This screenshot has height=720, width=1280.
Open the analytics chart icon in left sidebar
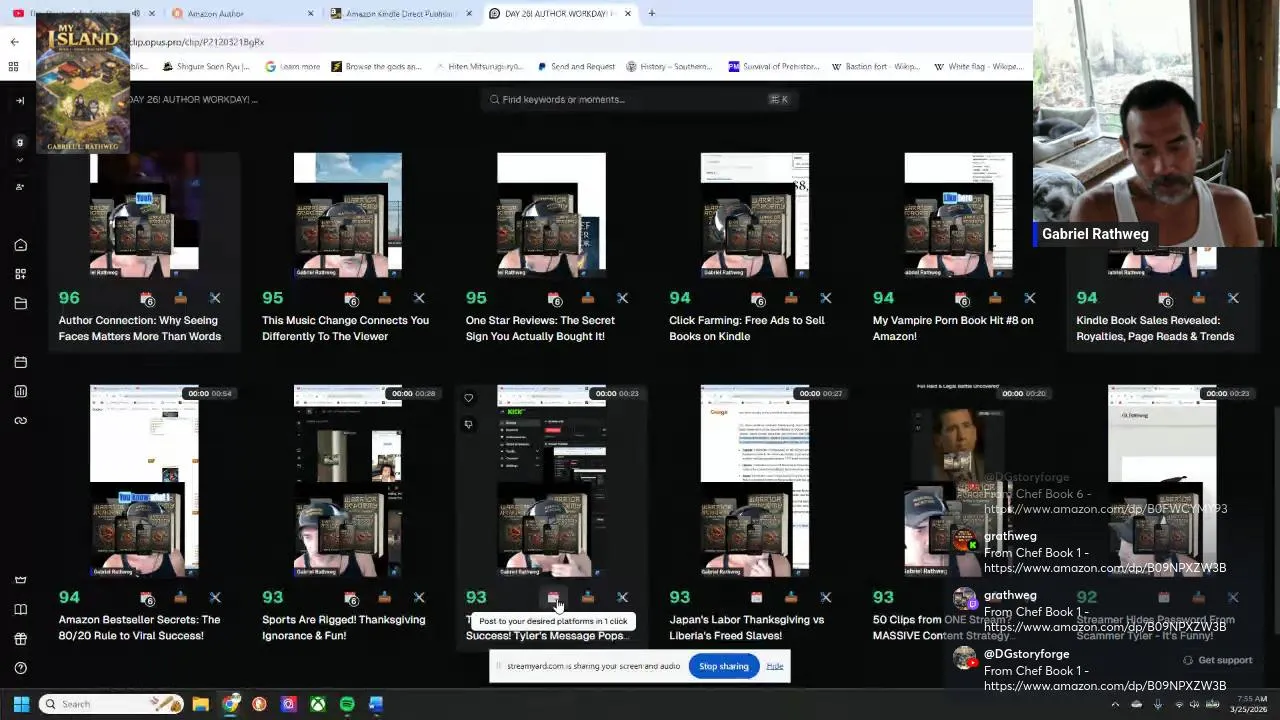(20, 391)
